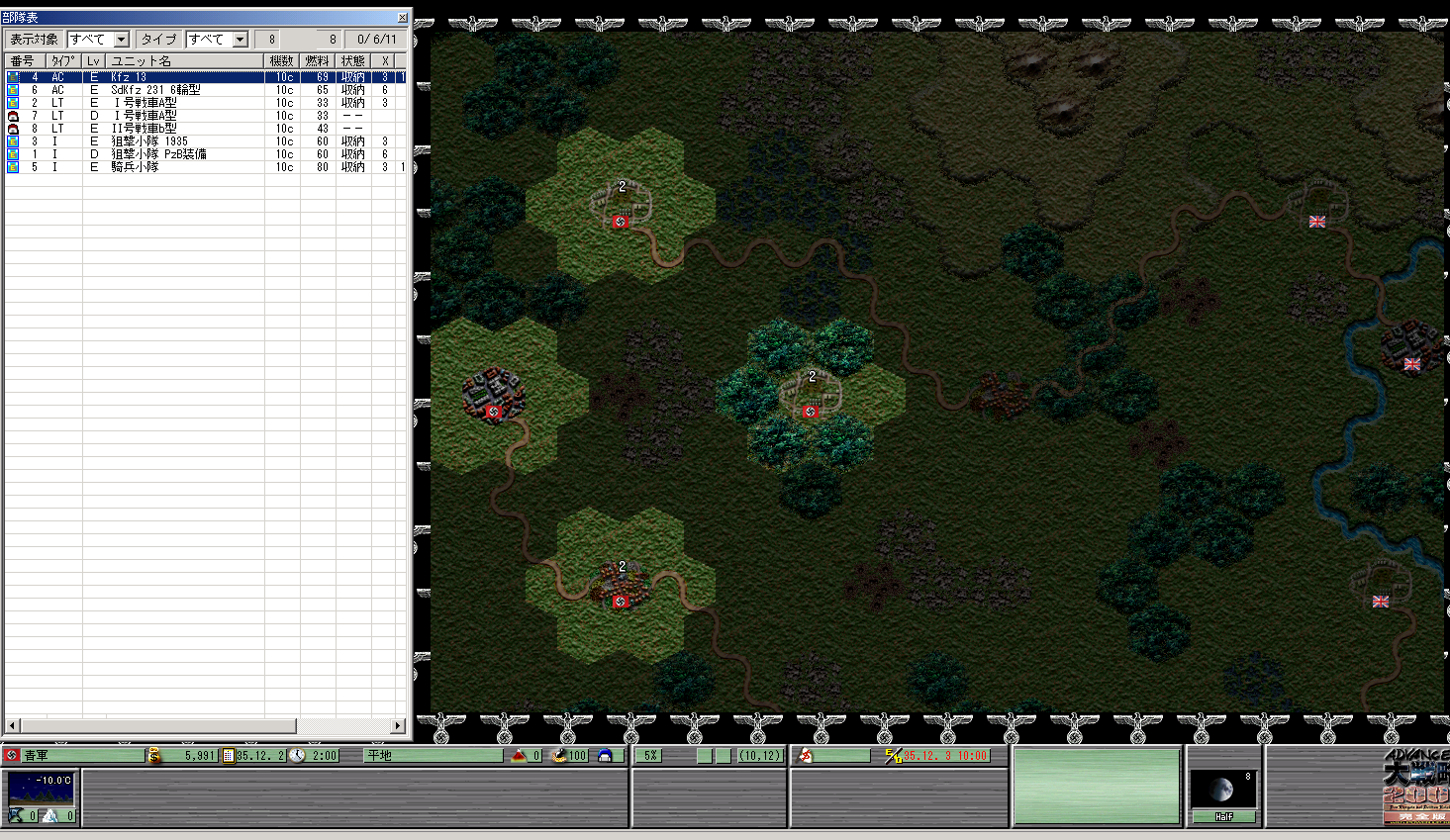Click the clock icon beside 2:00

click(x=297, y=756)
